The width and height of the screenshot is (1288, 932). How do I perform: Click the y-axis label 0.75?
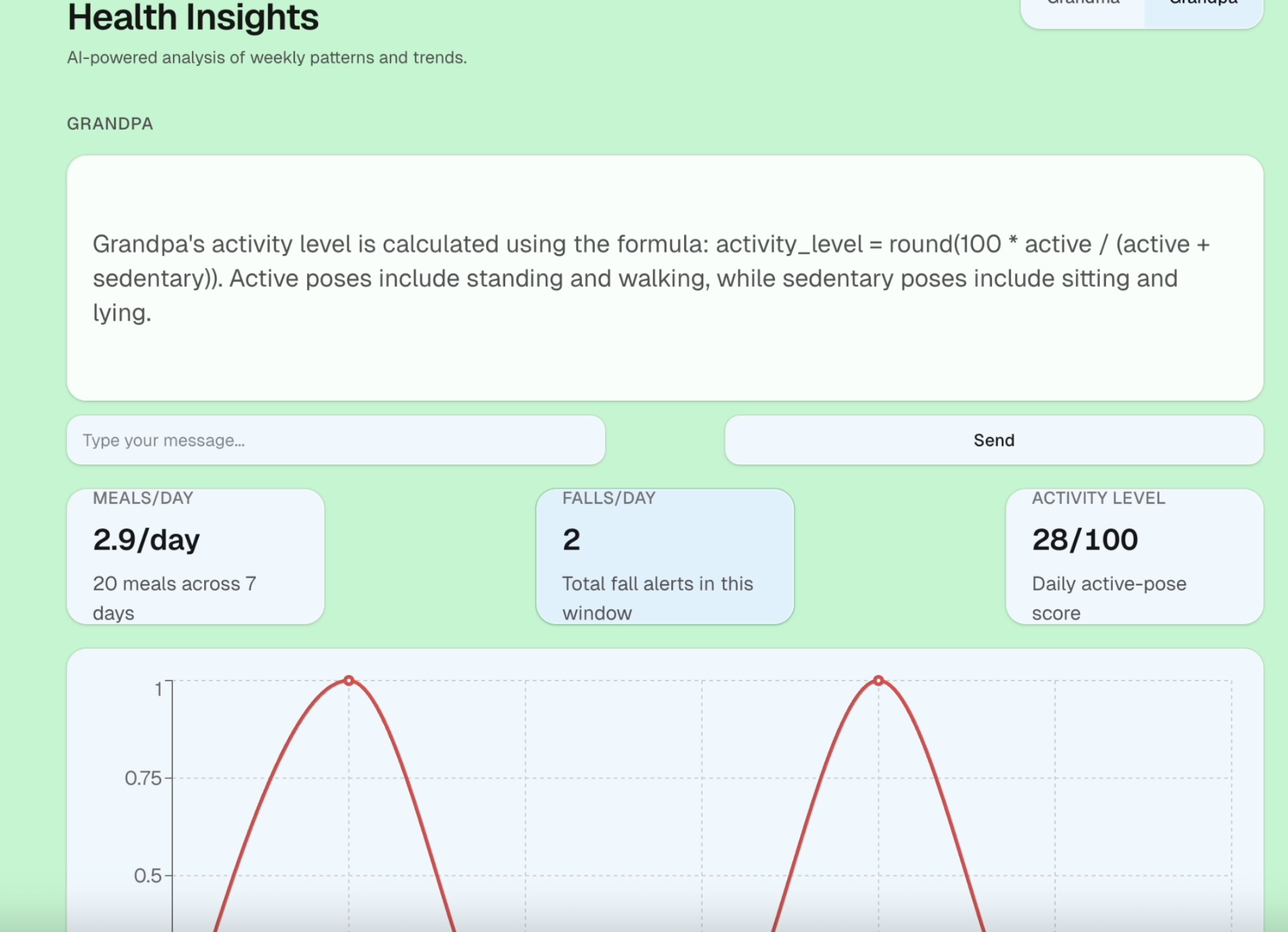point(143,778)
